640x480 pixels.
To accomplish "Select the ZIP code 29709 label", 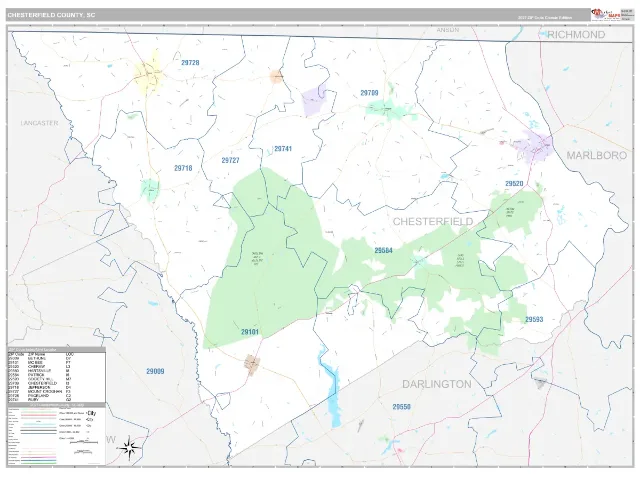I will 369,93.
